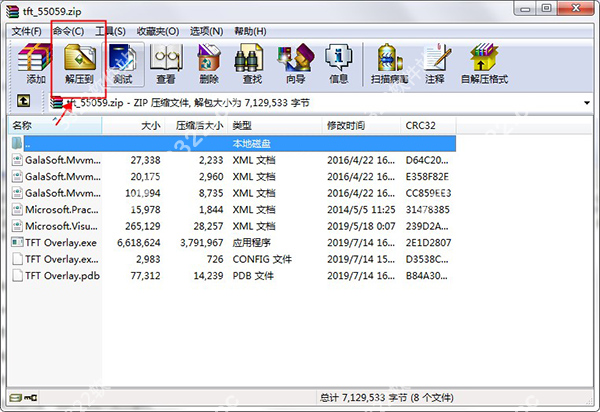Click size value 6,618,624
Viewport: 600px width, 412px height.
[139, 243]
